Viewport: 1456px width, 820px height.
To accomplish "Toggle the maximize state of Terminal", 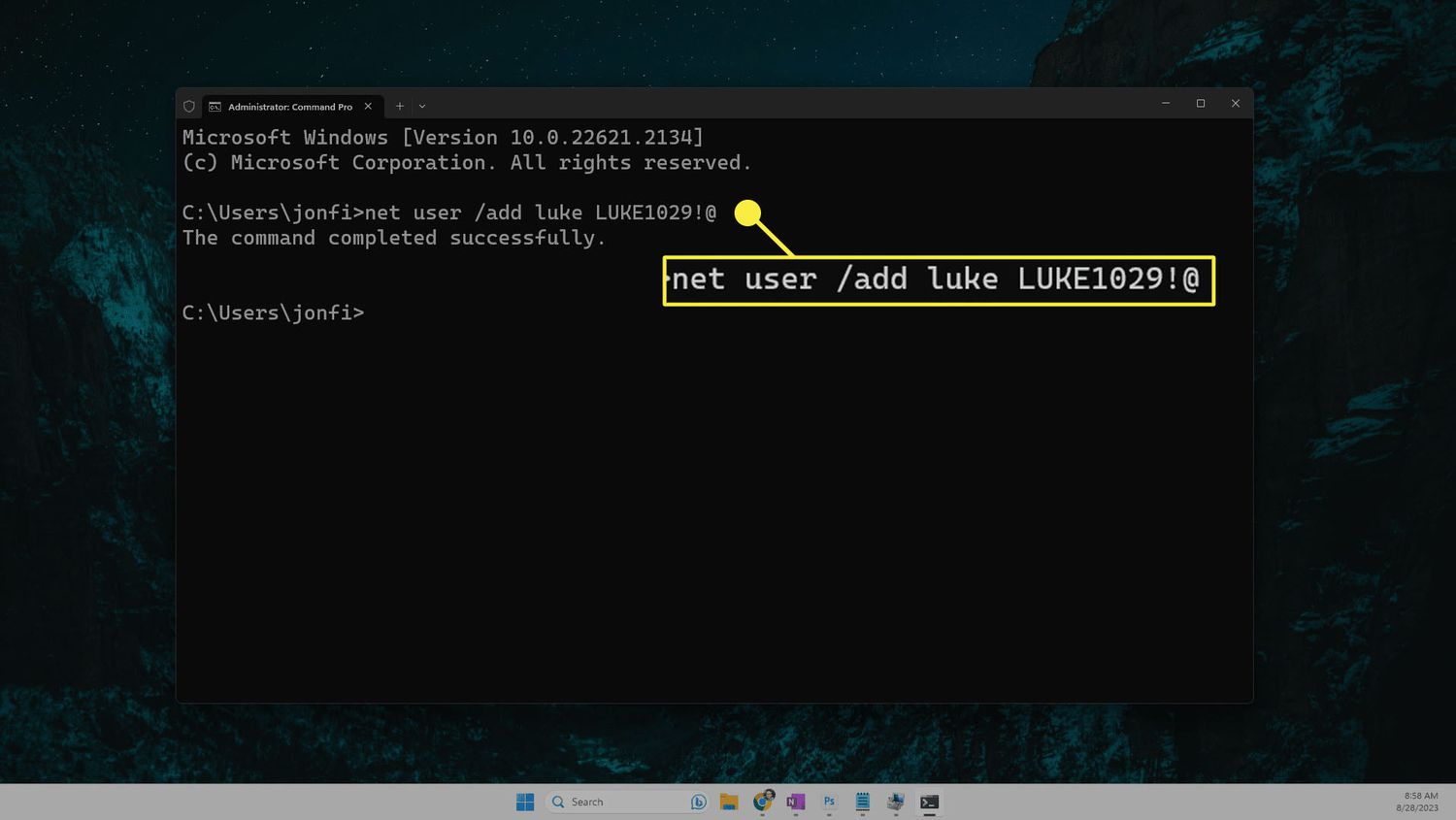I will pos(1200,103).
